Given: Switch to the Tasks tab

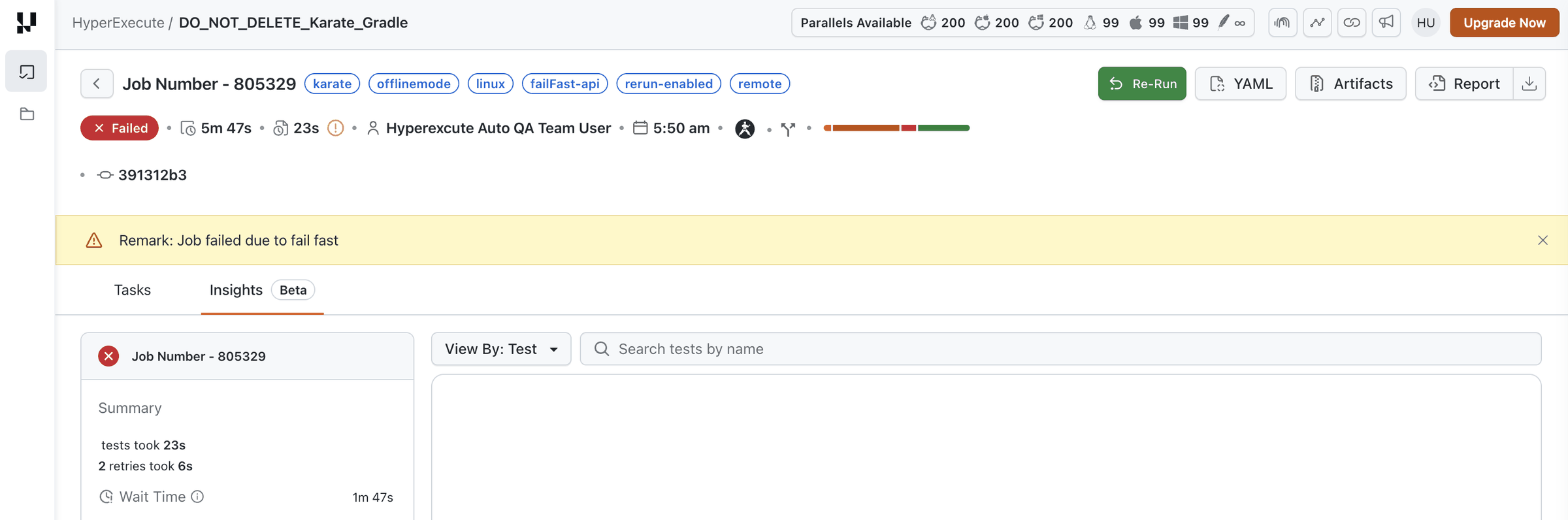Looking at the screenshot, I should click(x=133, y=290).
